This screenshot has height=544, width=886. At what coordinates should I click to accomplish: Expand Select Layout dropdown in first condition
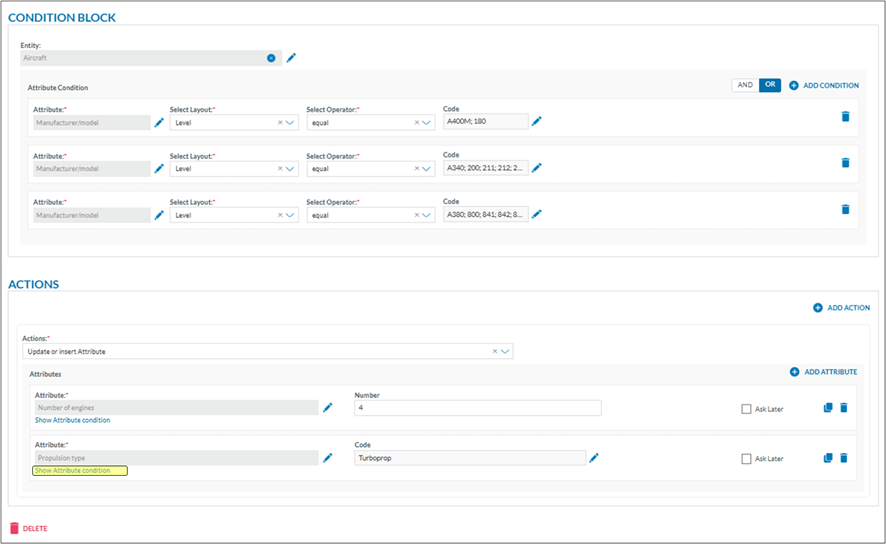pos(291,122)
